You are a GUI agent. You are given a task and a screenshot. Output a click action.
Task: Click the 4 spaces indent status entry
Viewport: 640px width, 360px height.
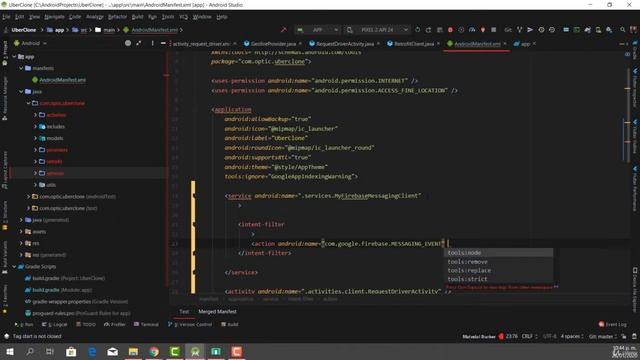tap(572, 336)
